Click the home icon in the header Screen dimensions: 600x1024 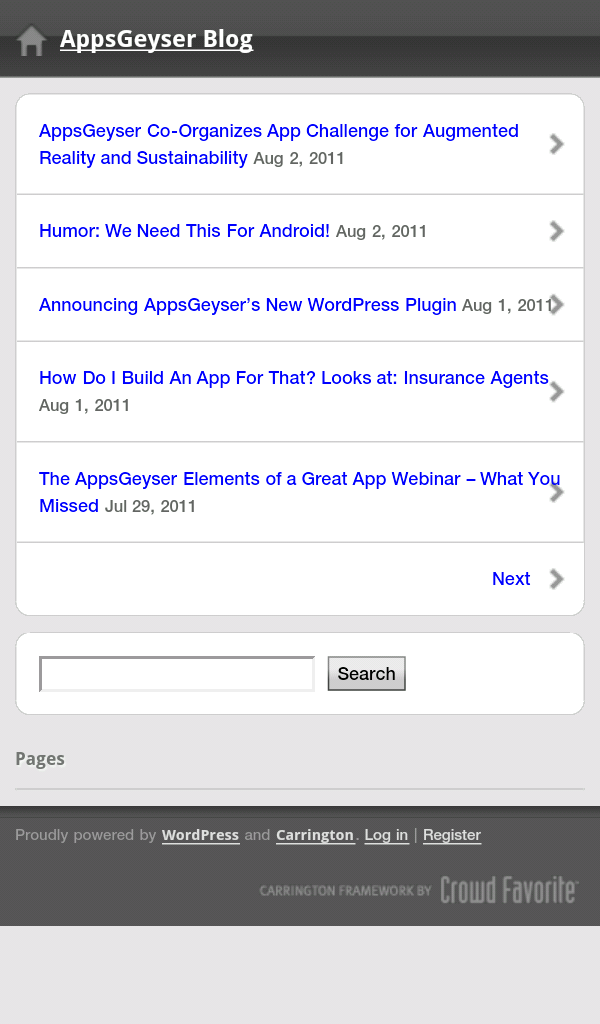click(32, 41)
